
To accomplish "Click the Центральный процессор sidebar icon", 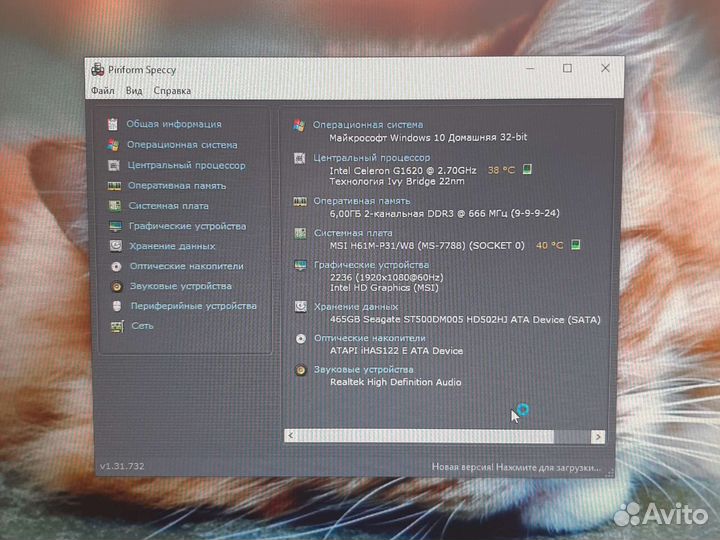I will point(113,165).
